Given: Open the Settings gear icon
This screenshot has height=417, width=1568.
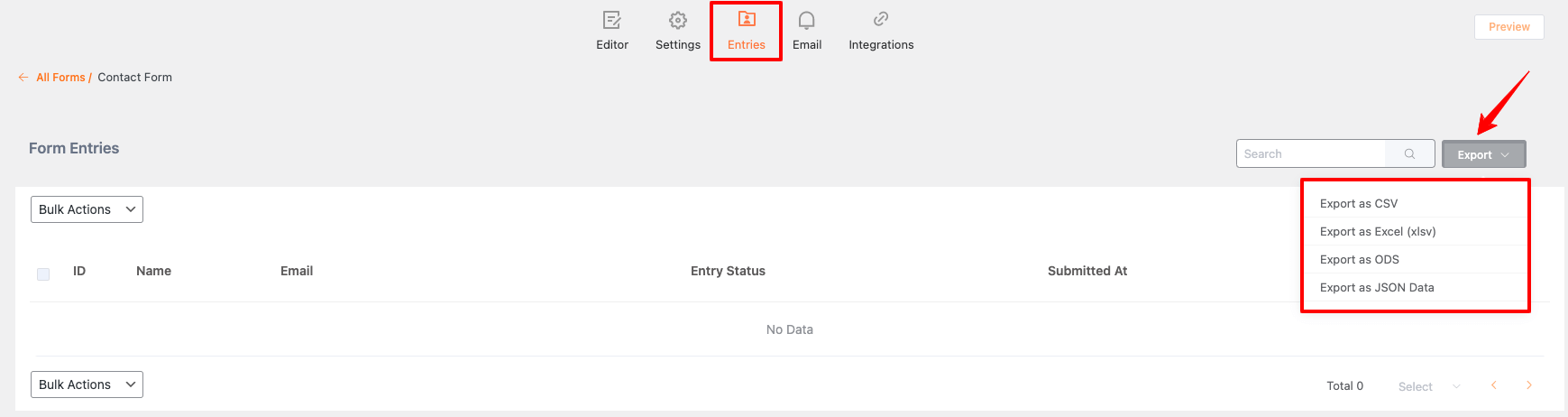Looking at the screenshot, I should [678, 20].
